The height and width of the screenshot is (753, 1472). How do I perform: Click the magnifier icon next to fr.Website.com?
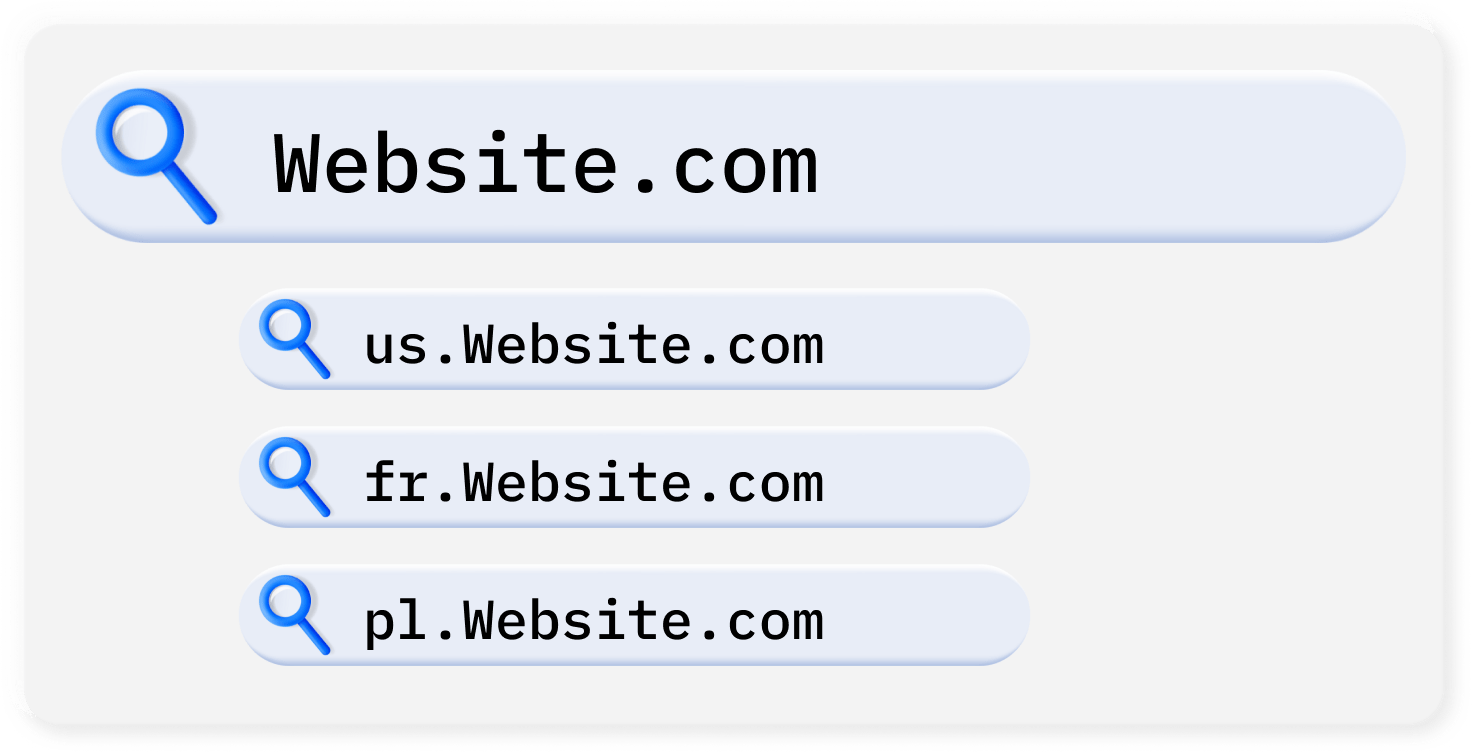coord(294,477)
